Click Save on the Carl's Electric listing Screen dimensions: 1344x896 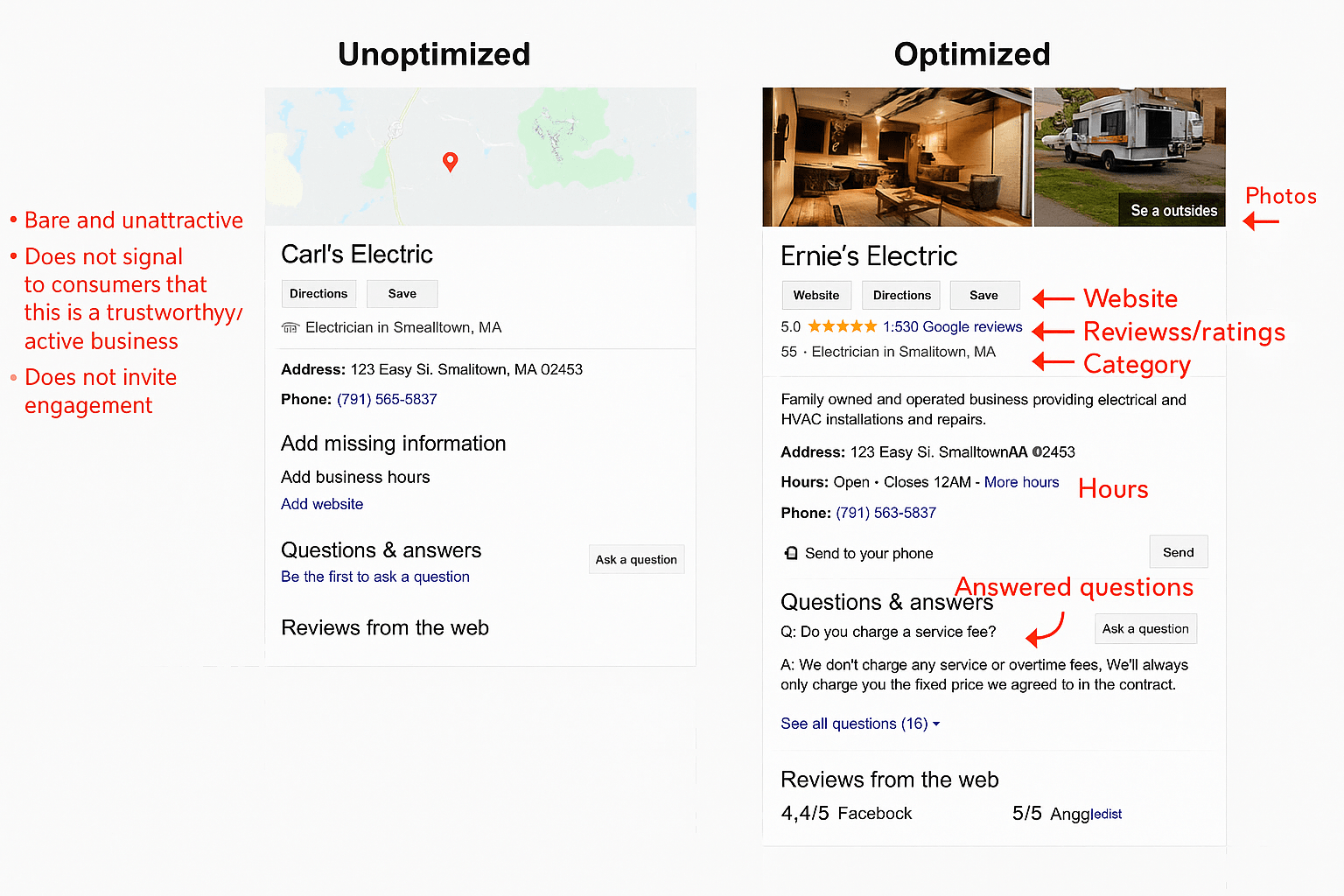[x=402, y=293]
